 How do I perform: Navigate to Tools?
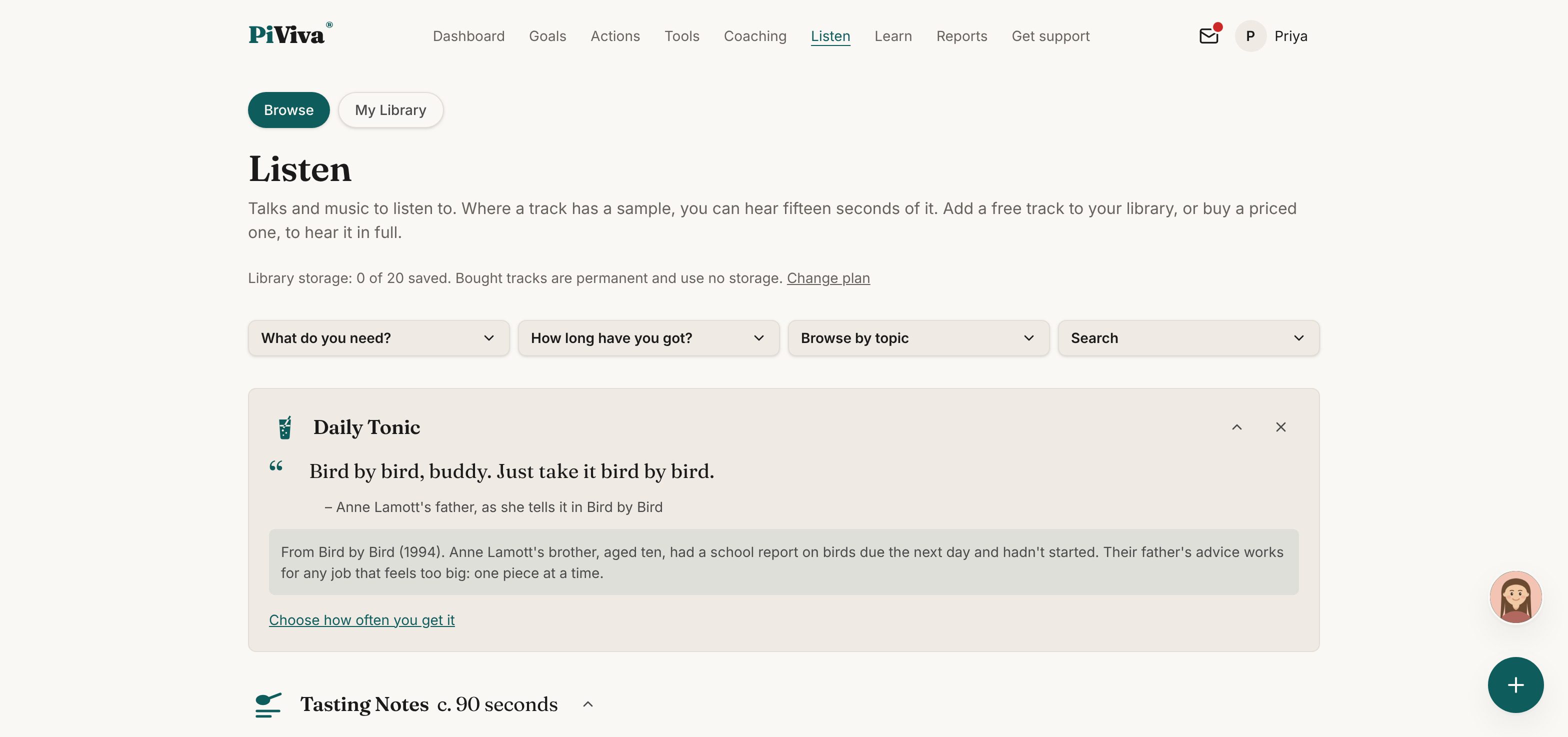(x=681, y=36)
